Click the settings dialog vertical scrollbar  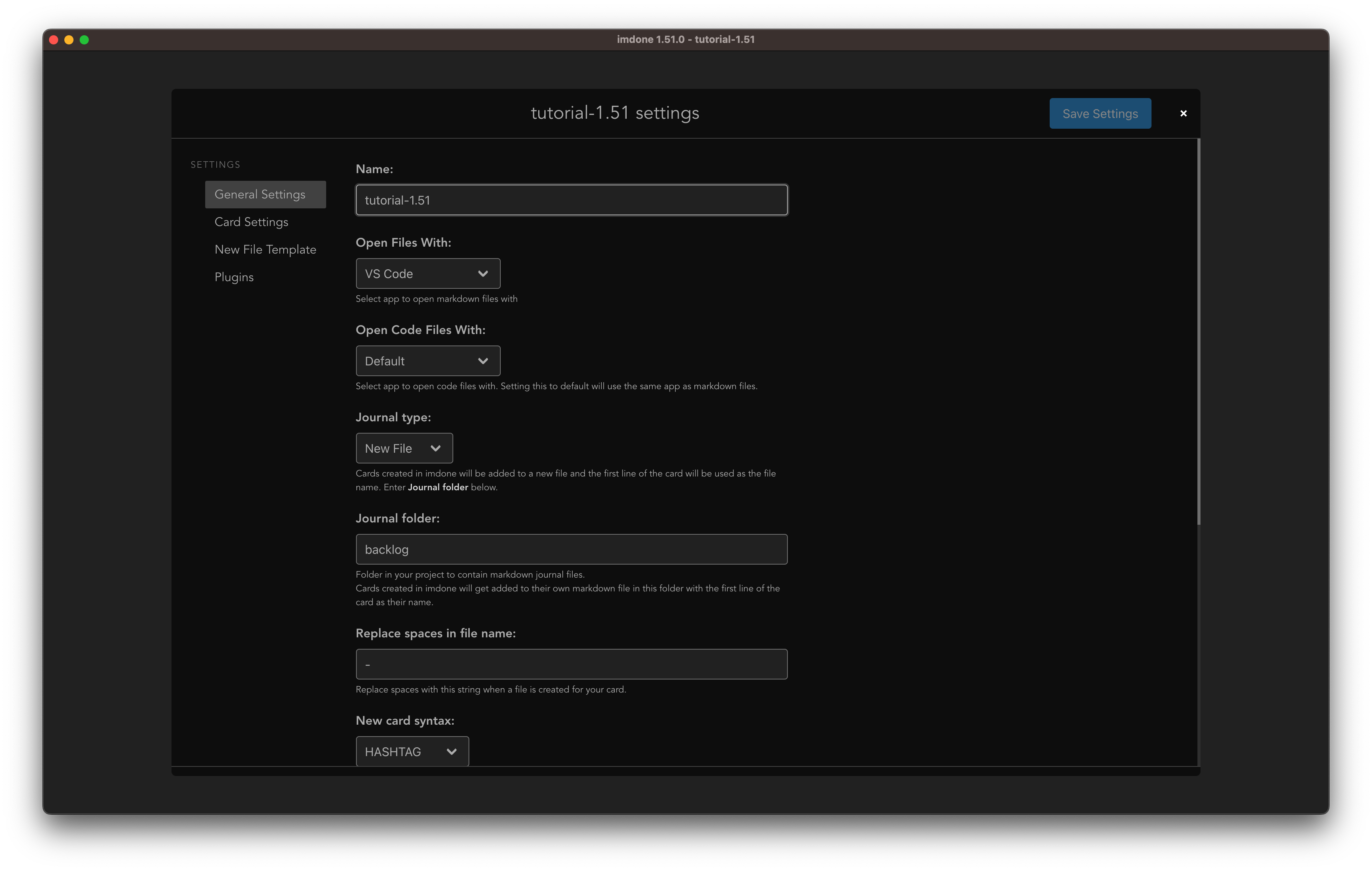1199,331
